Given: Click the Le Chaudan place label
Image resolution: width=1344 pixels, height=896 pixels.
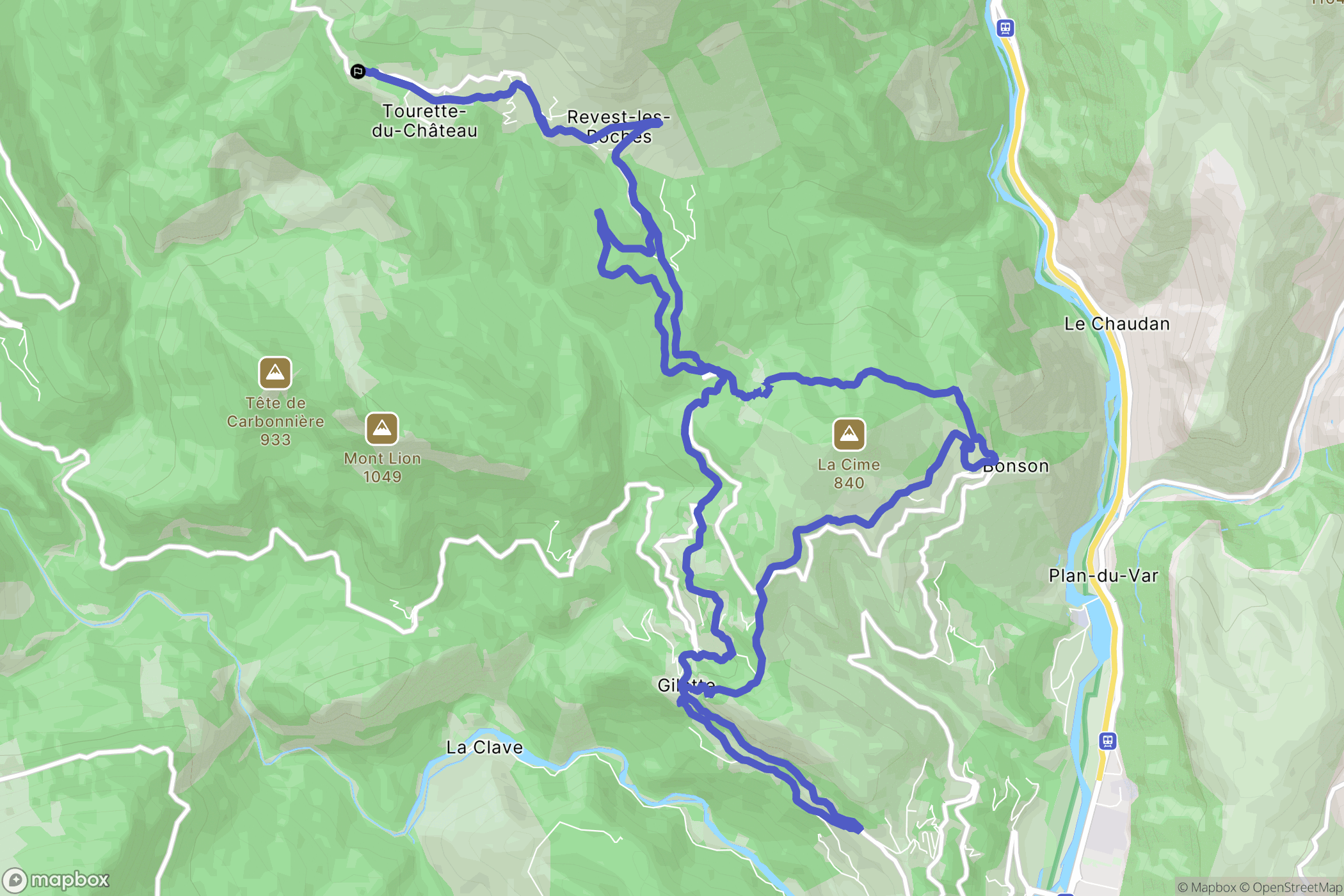Looking at the screenshot, I should pos(1117,324).
